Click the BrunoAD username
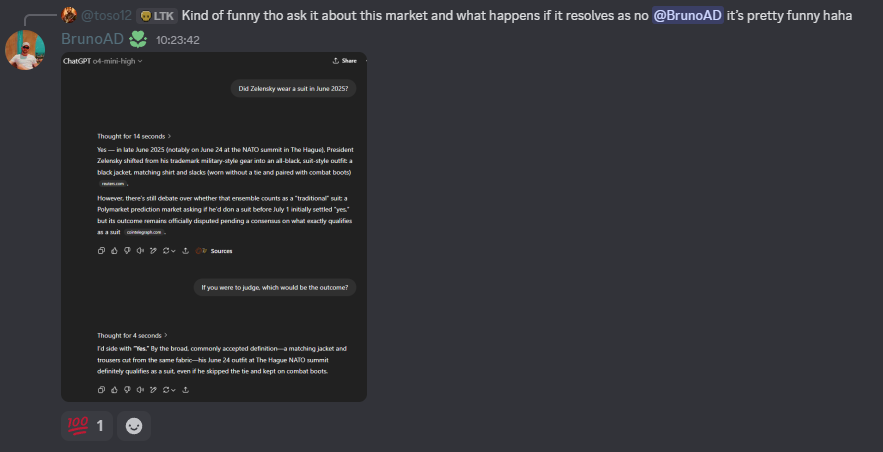This screenshot has width=883, height=452. point(93,39)
